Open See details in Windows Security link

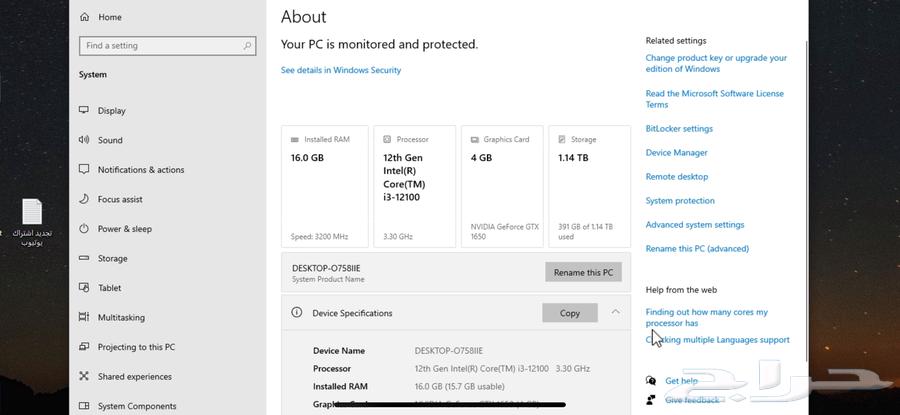coord(341,70)
